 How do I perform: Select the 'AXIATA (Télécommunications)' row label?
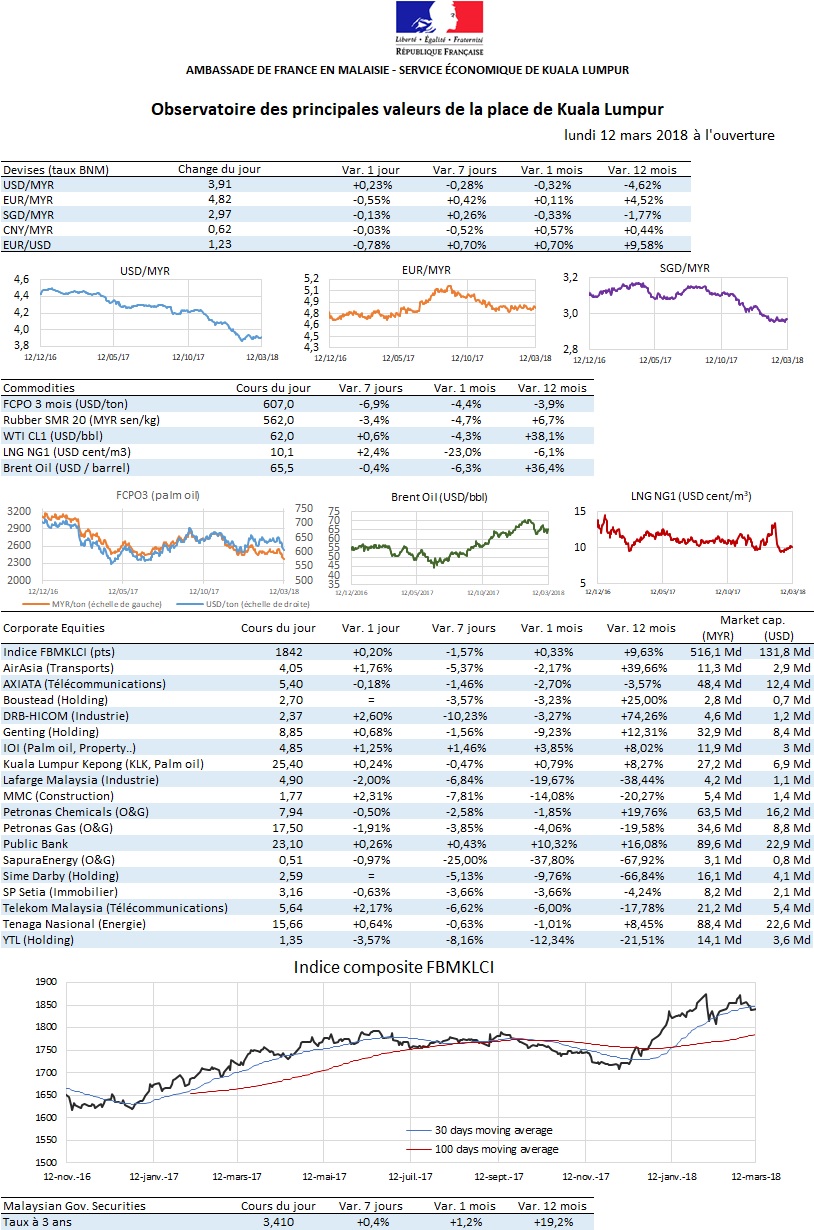(x=84, y=684)
